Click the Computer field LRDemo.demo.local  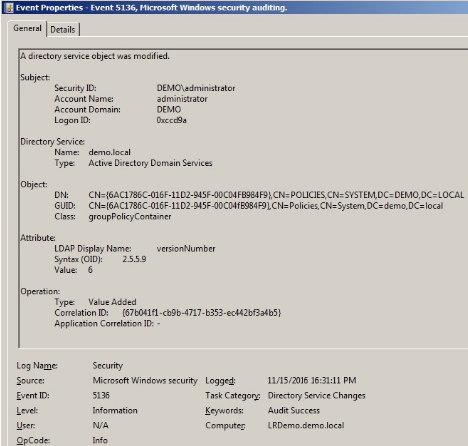(x=306, y=425)
